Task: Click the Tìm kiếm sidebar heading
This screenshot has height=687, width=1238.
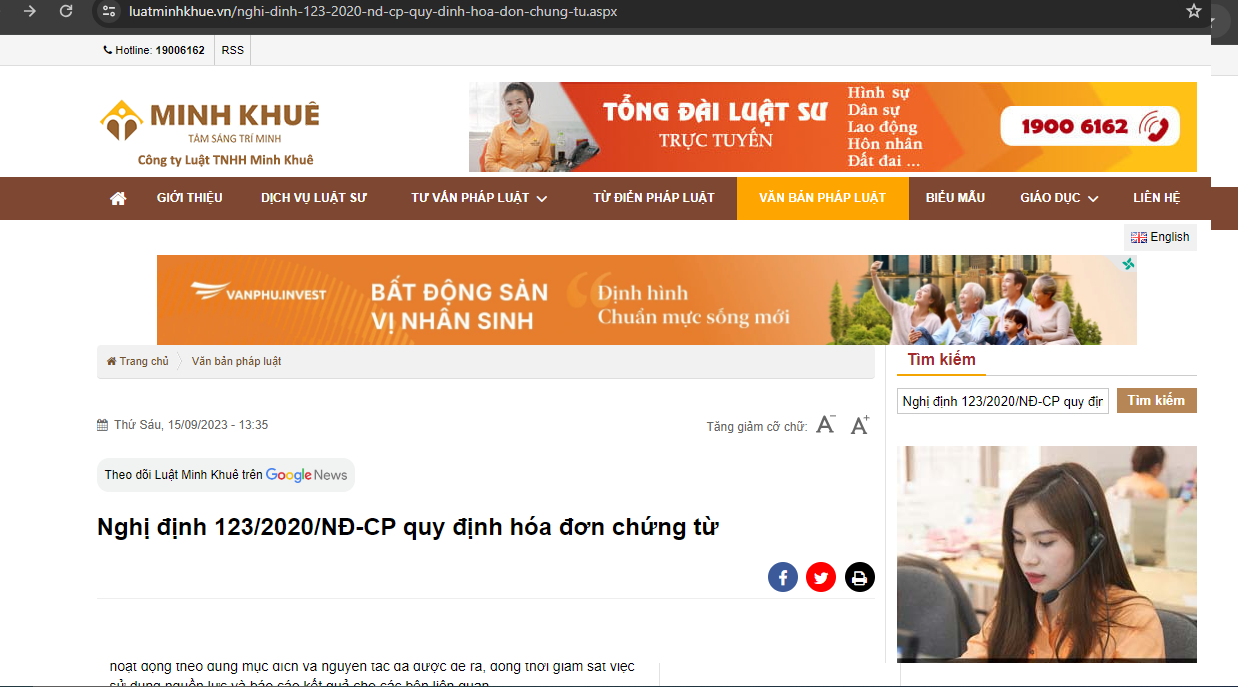Action: click(942, 360)
